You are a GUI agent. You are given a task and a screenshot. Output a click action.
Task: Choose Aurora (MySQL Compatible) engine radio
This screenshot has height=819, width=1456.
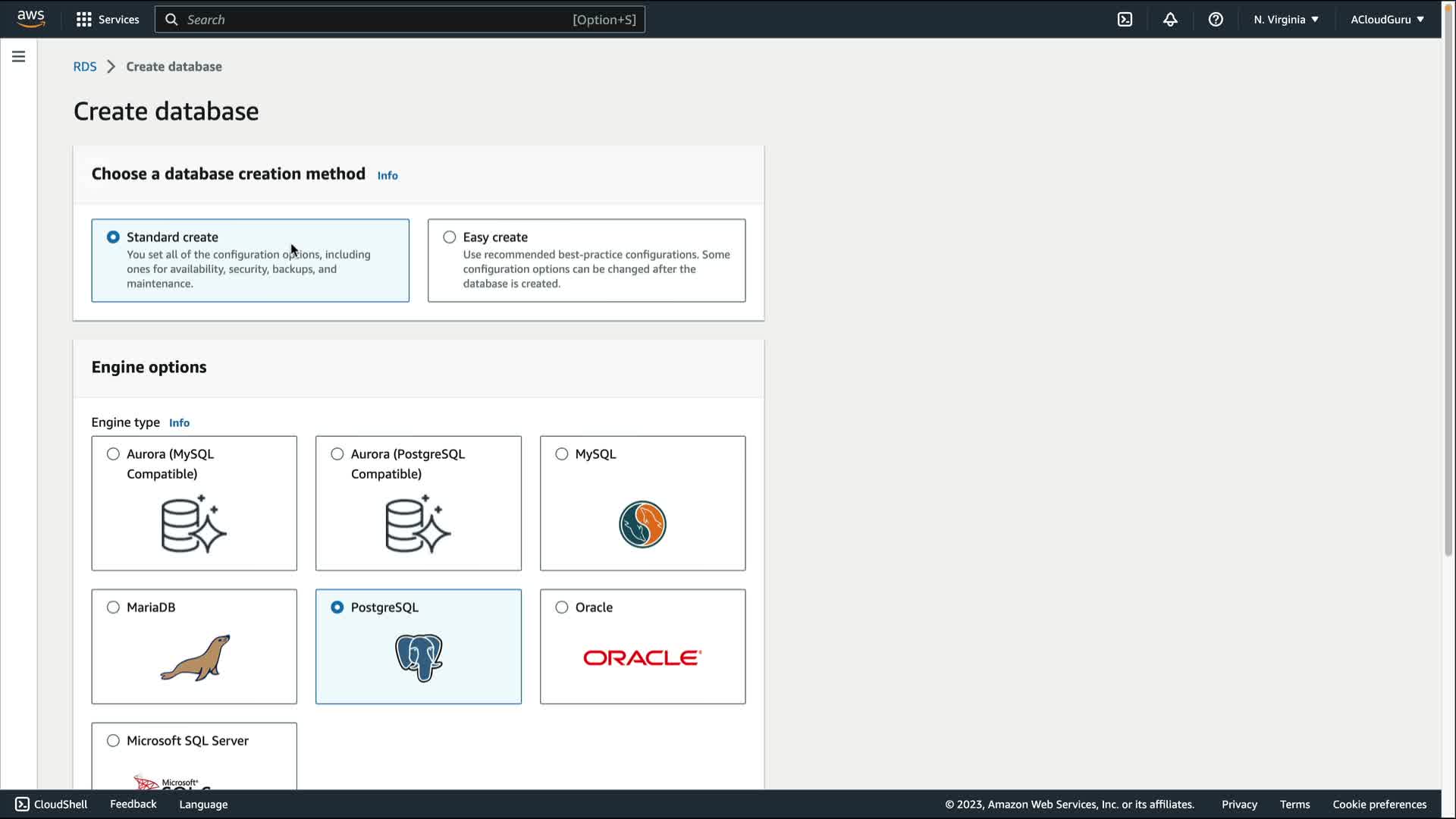point(113,454)
